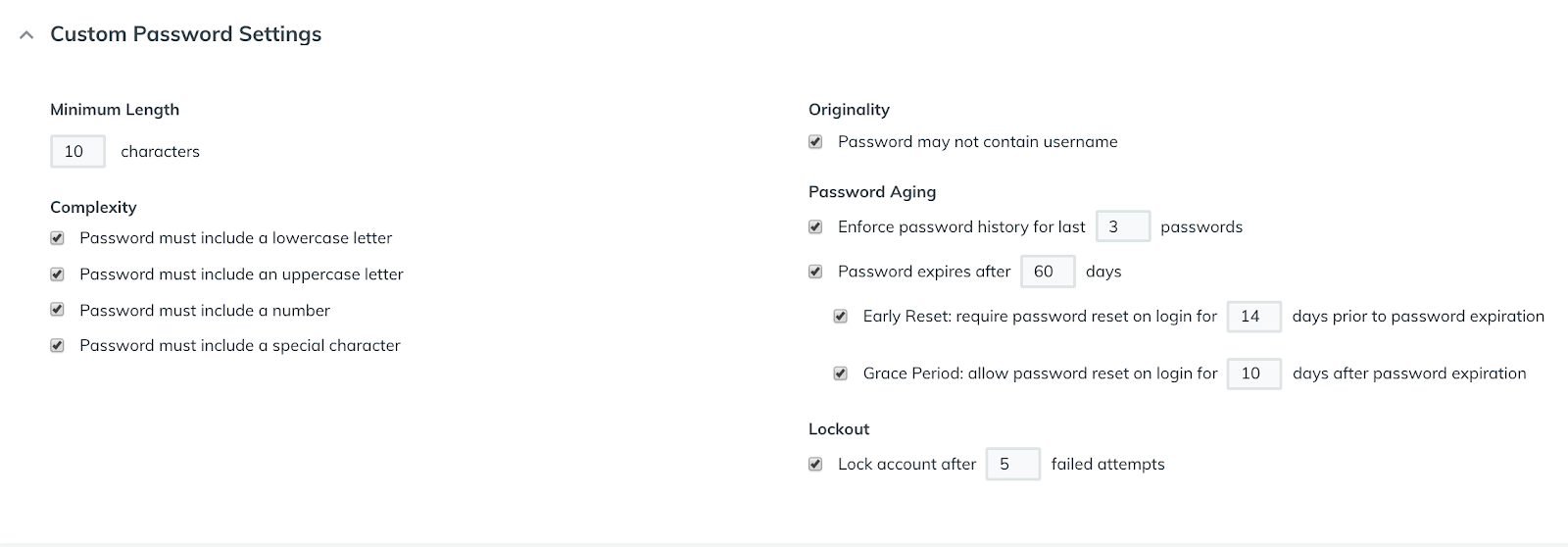Toggle the Early Reset checkbox
The width and height of the screenshot is (1568, 547).
point(841,317)
